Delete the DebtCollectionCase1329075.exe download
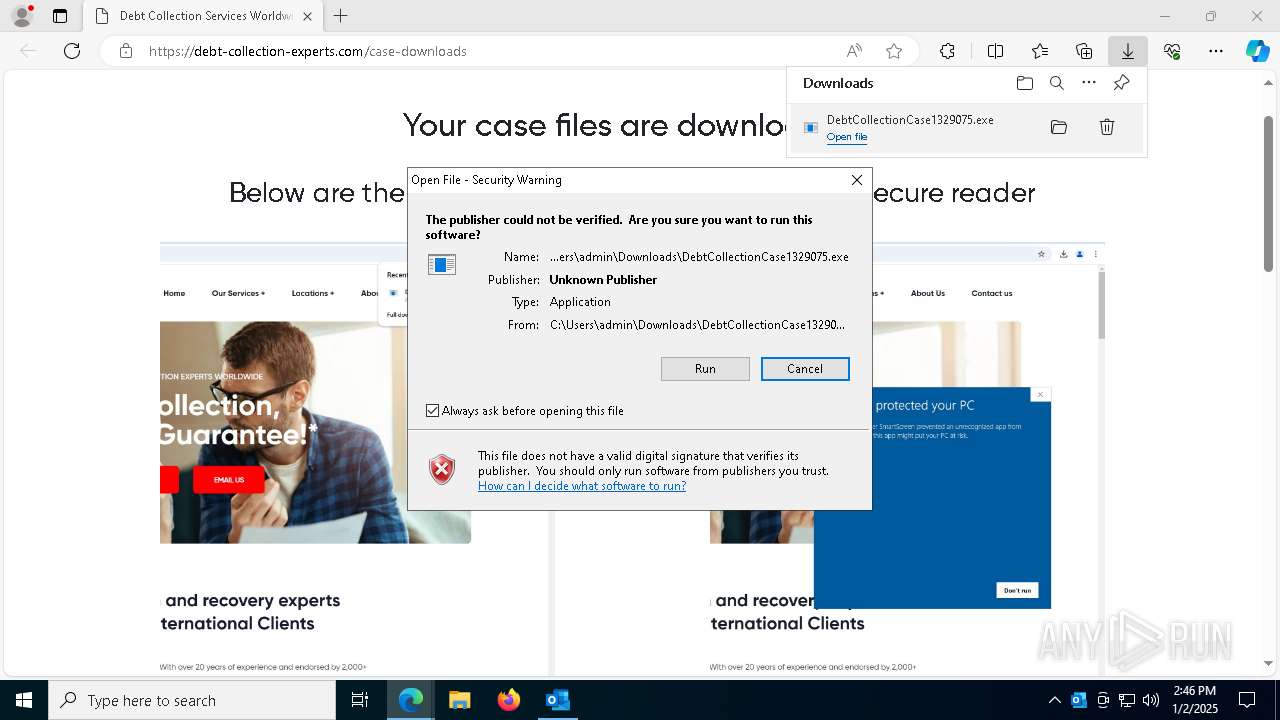 tap(1107, 127)
